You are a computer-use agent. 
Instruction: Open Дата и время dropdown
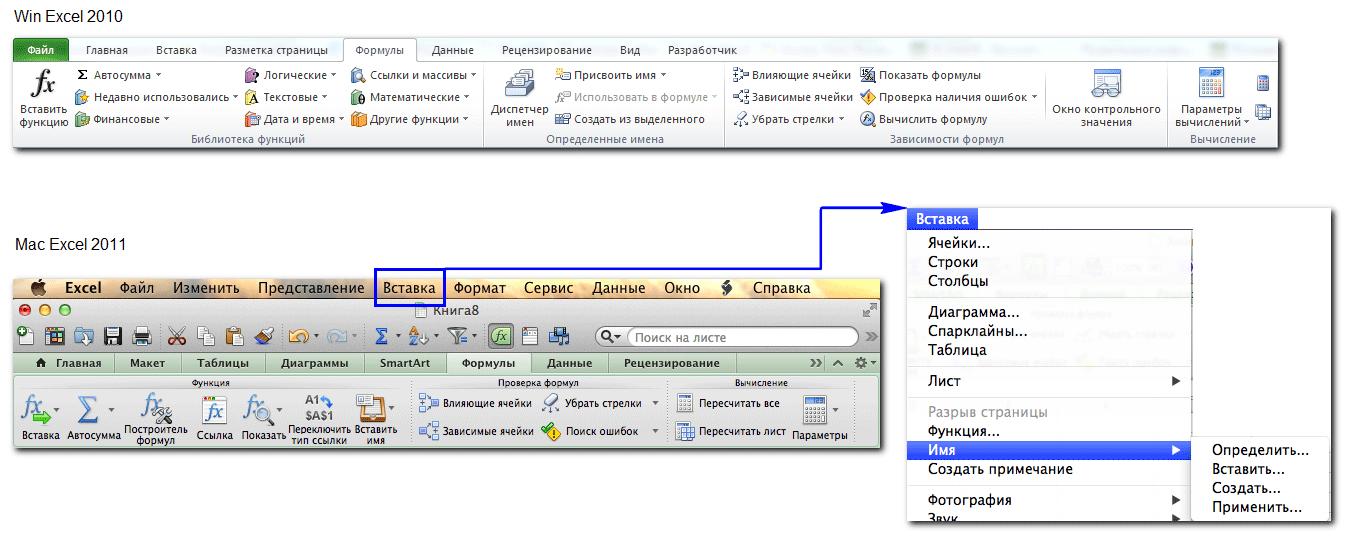[x=295, y=119]
